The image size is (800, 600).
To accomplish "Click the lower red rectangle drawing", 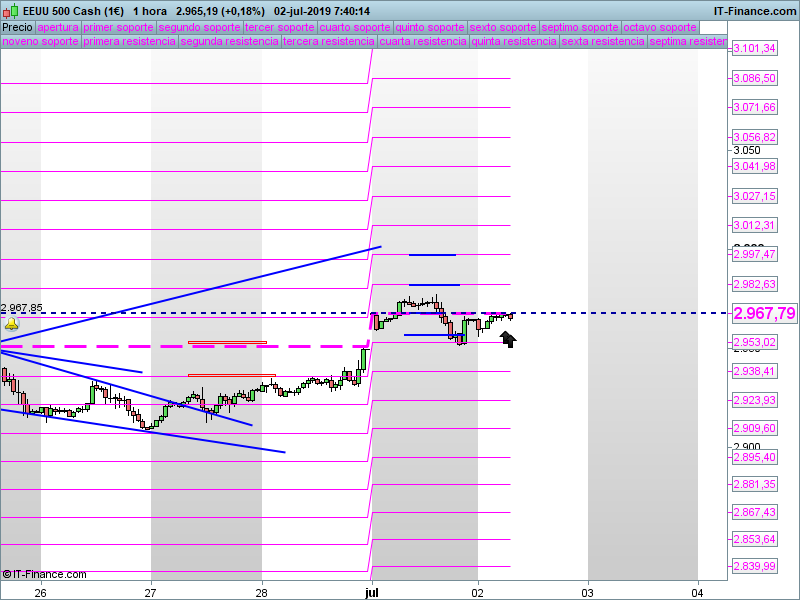I will (232, 376).
